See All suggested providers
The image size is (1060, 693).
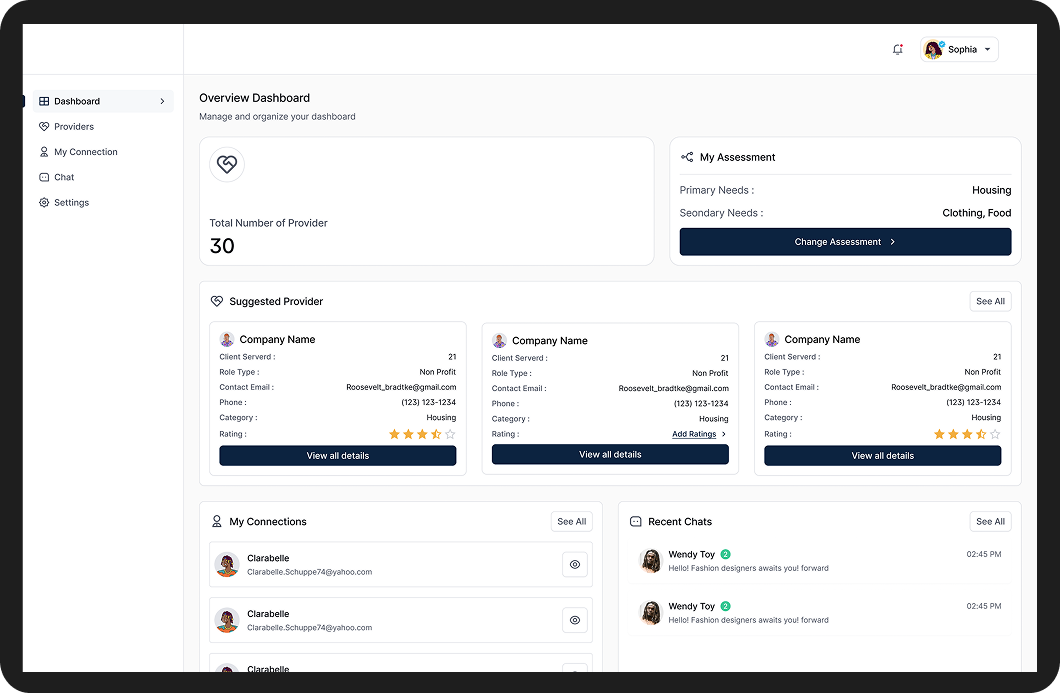point(990,302)
